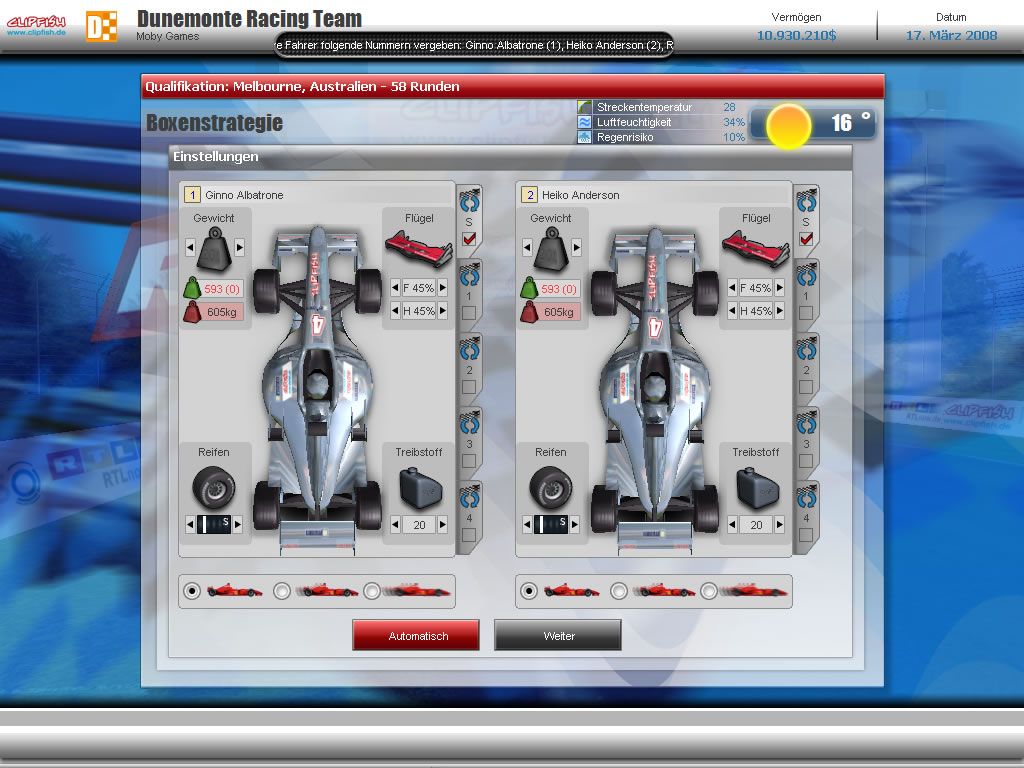The width and height of the screenshot is (1024, 768).
Task: Click the tire icon in Ginno Albatrone's Reifen panel
Action: [213, 487]
